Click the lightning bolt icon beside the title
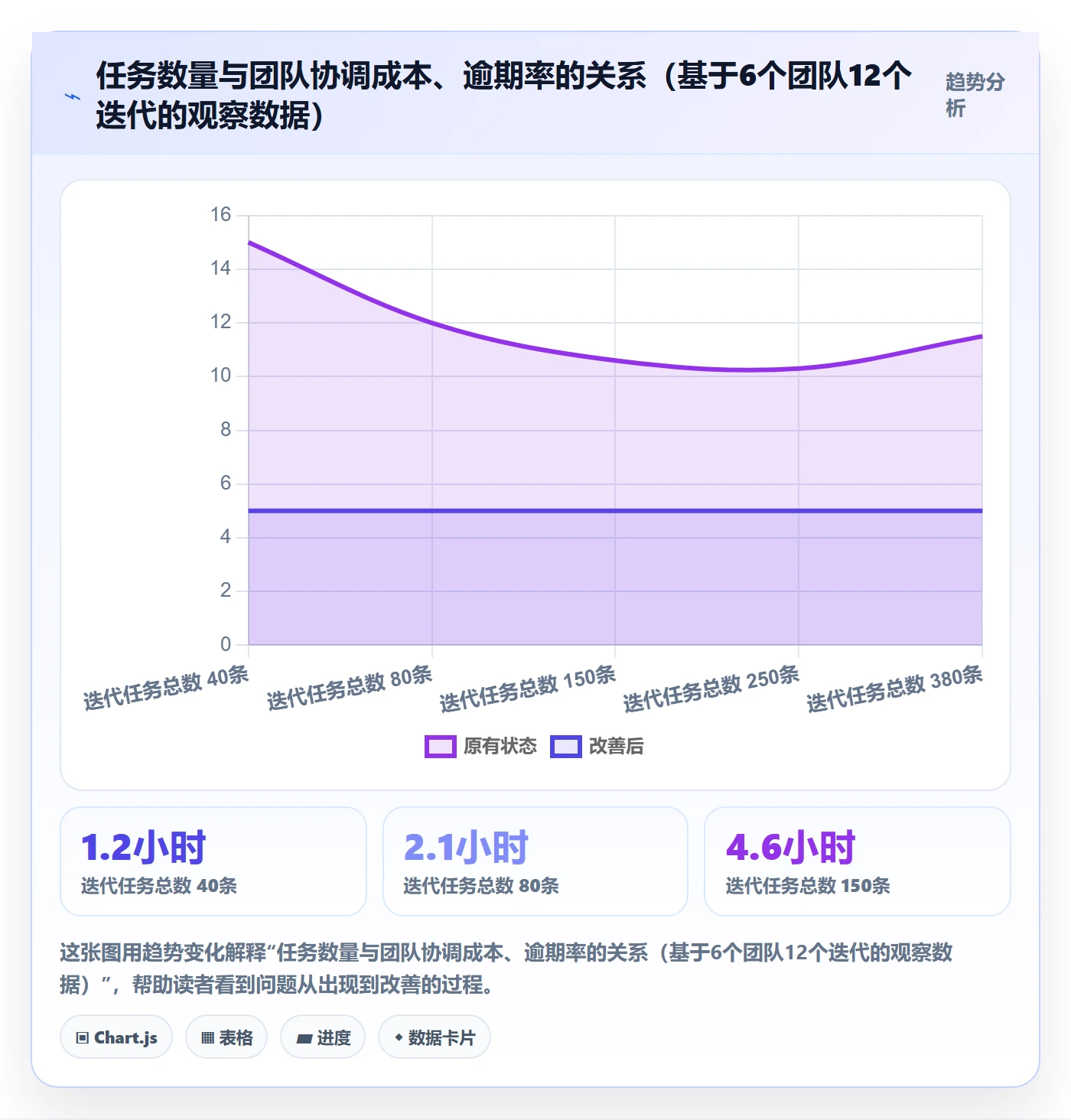Image resolution: width=1071 pixels, height=1120 pixels. [x=73, y=96]
